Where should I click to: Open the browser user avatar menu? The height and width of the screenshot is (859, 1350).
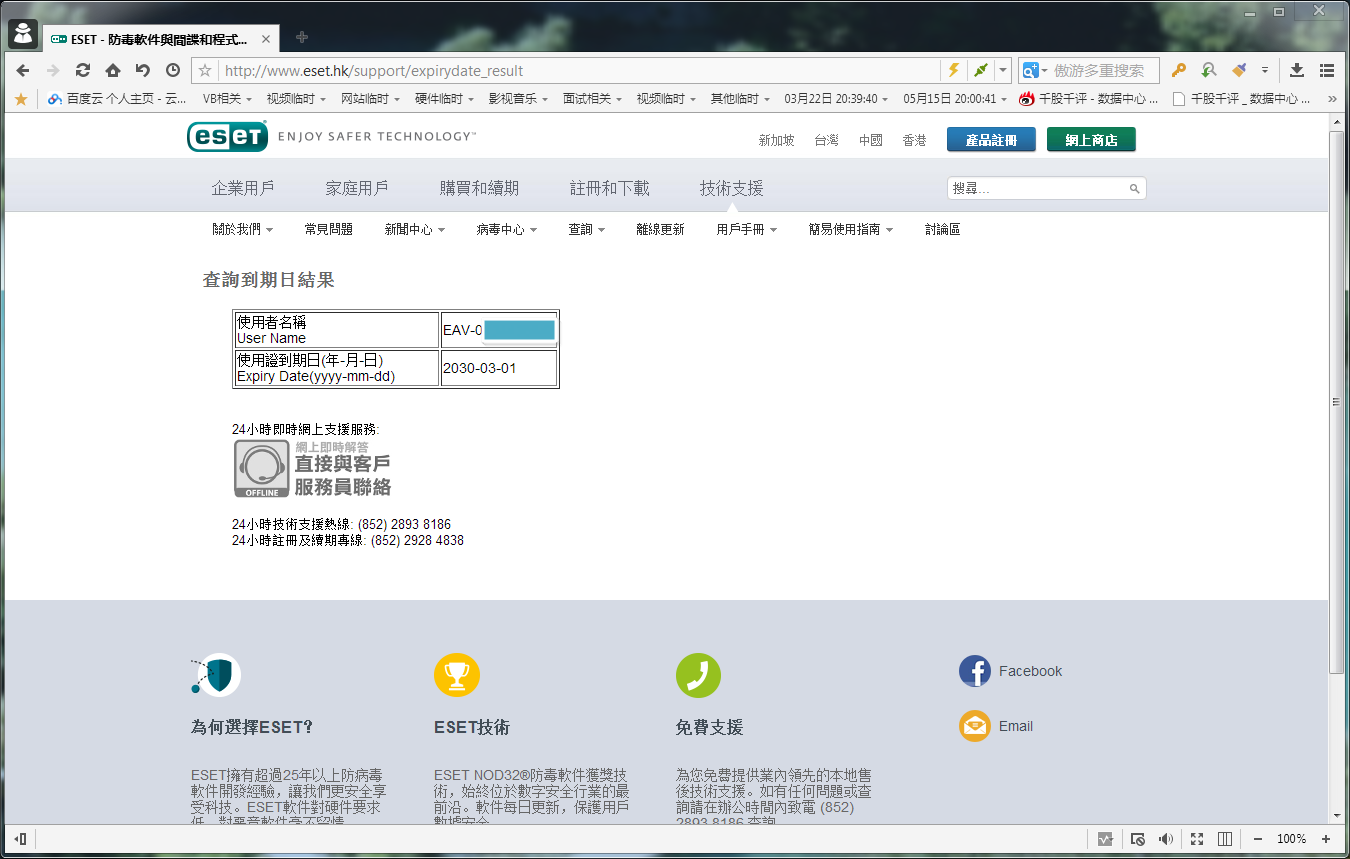pos(23,34)
